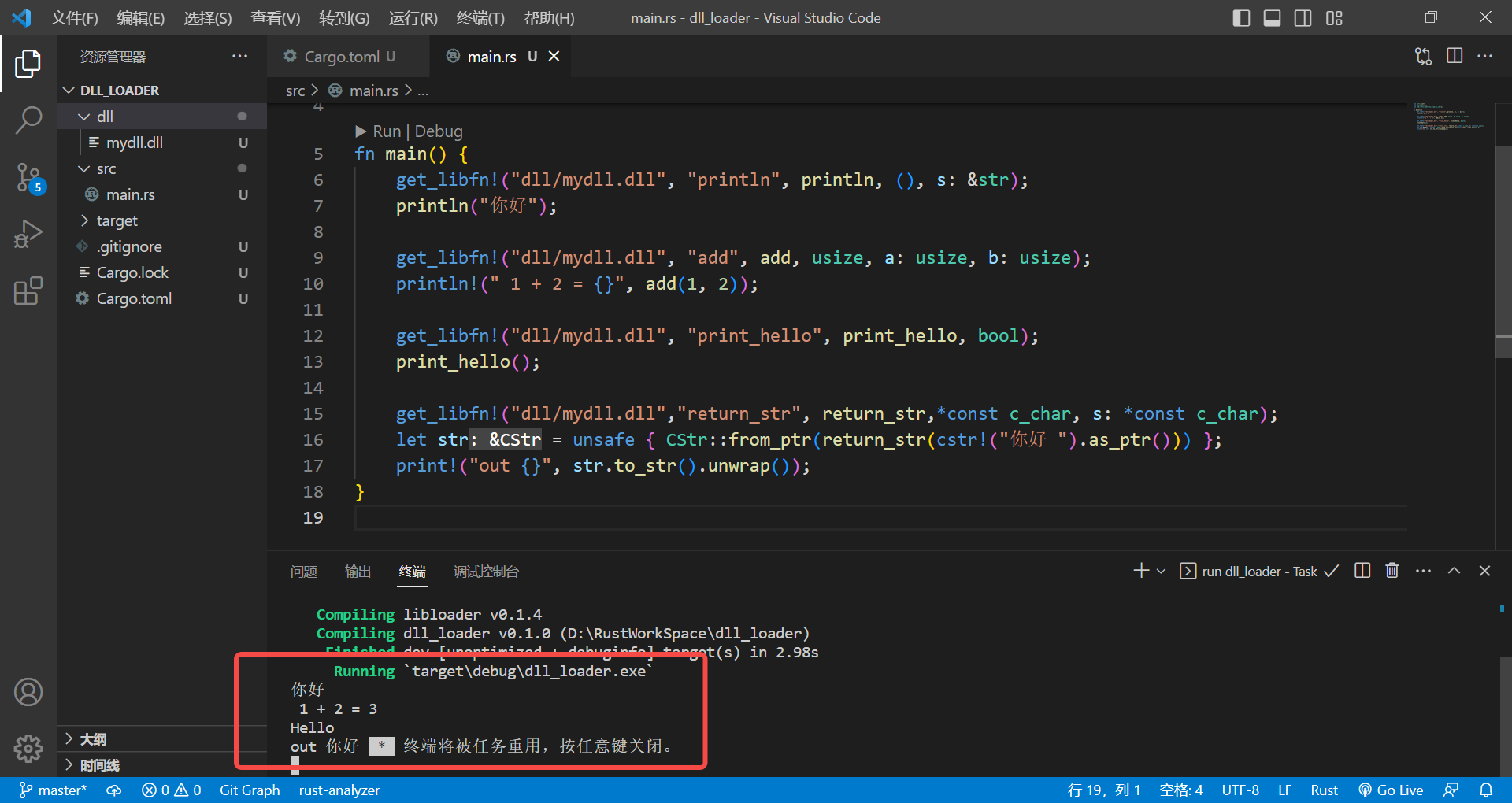
Task: Switch to the 问题 problems tab
Action: pyautogui.click(x=303, y=572)
